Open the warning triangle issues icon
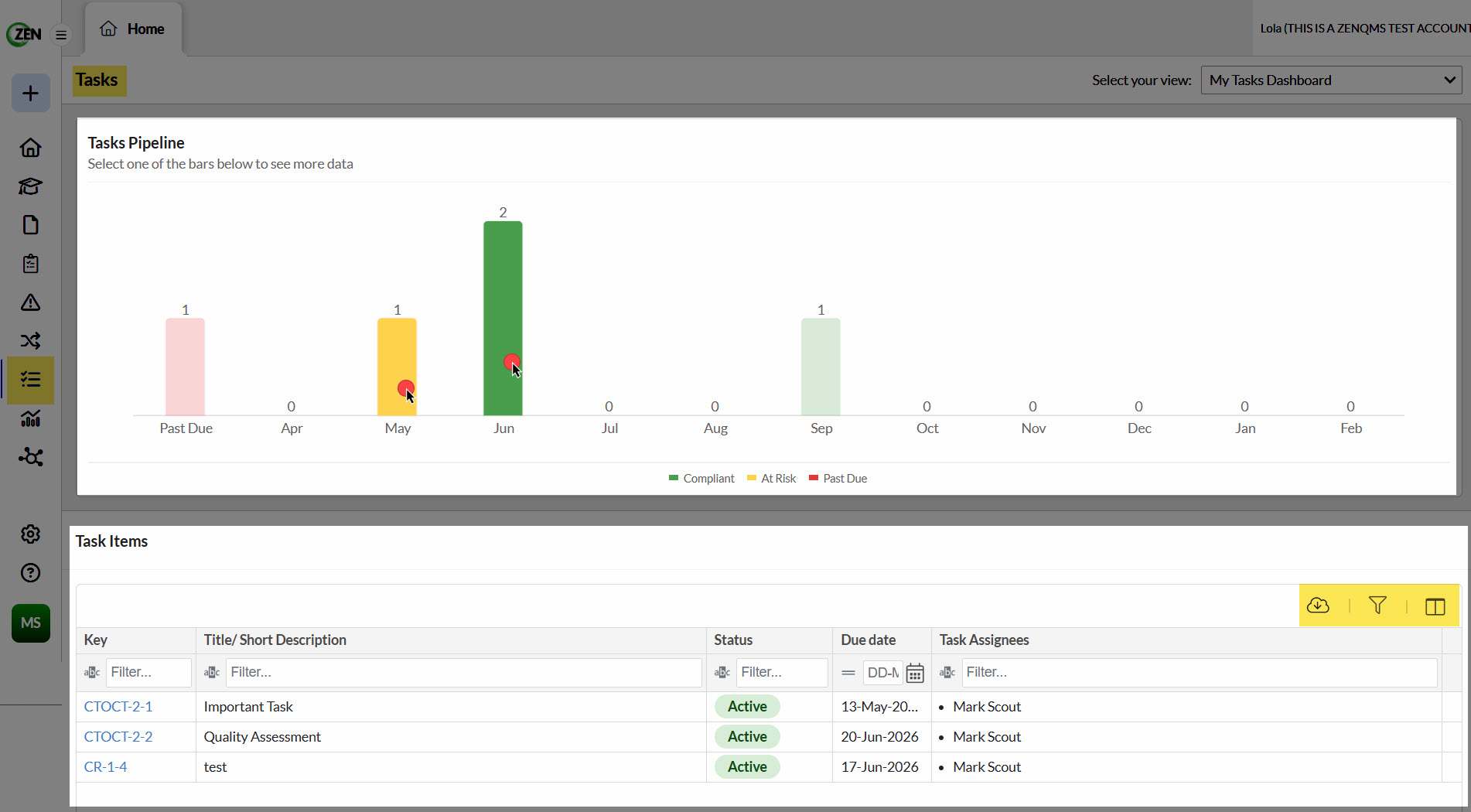The height and width of the screenshot is (812, 1471). pyautogui.click(x=30, y=302)
